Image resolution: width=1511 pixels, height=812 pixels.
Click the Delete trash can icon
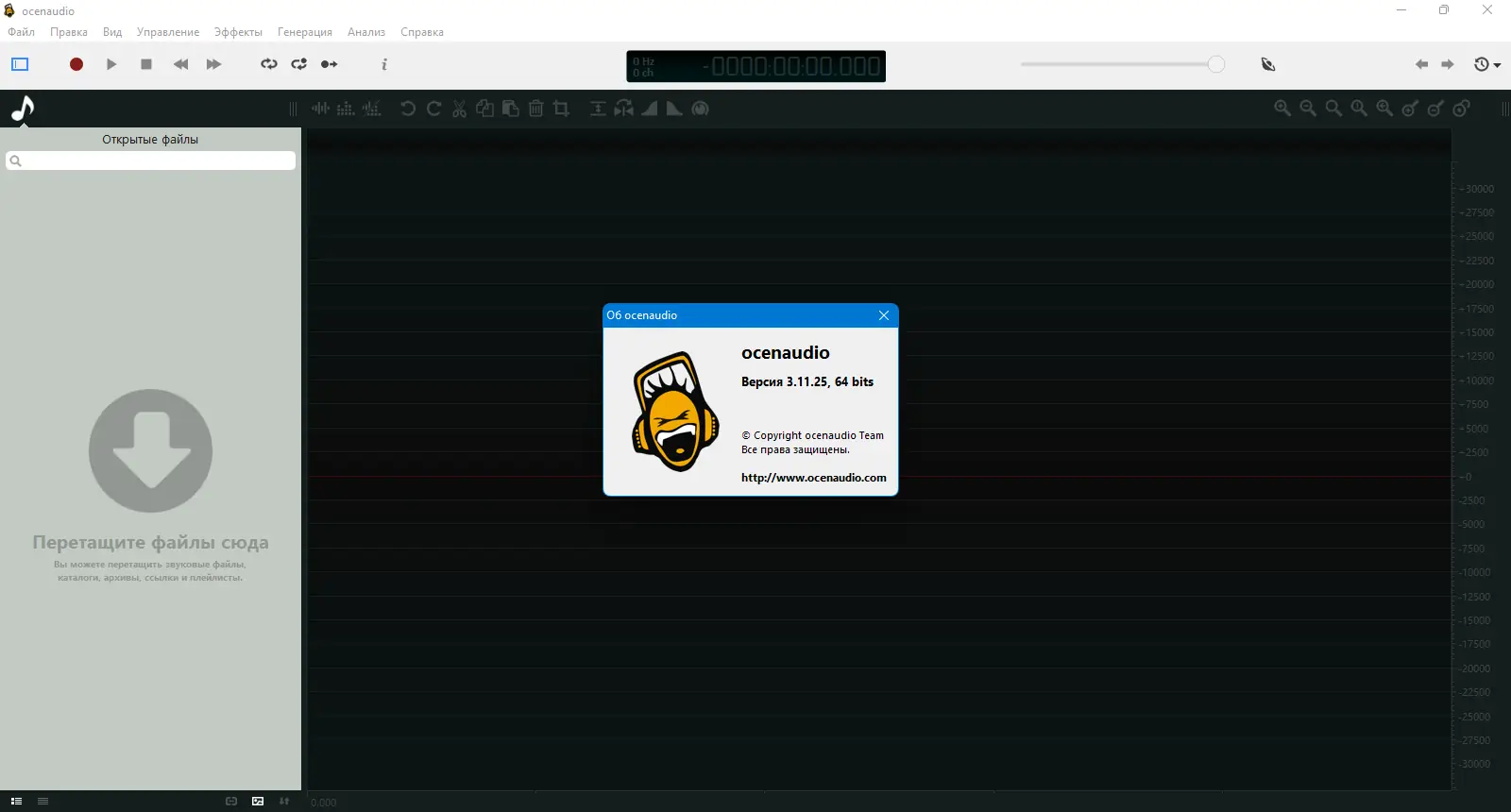[x=535, y=109]
